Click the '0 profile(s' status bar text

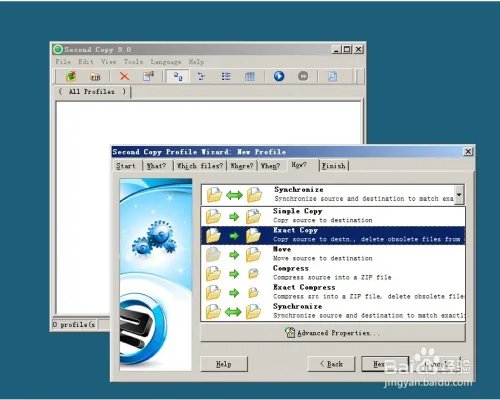point(74,324)
